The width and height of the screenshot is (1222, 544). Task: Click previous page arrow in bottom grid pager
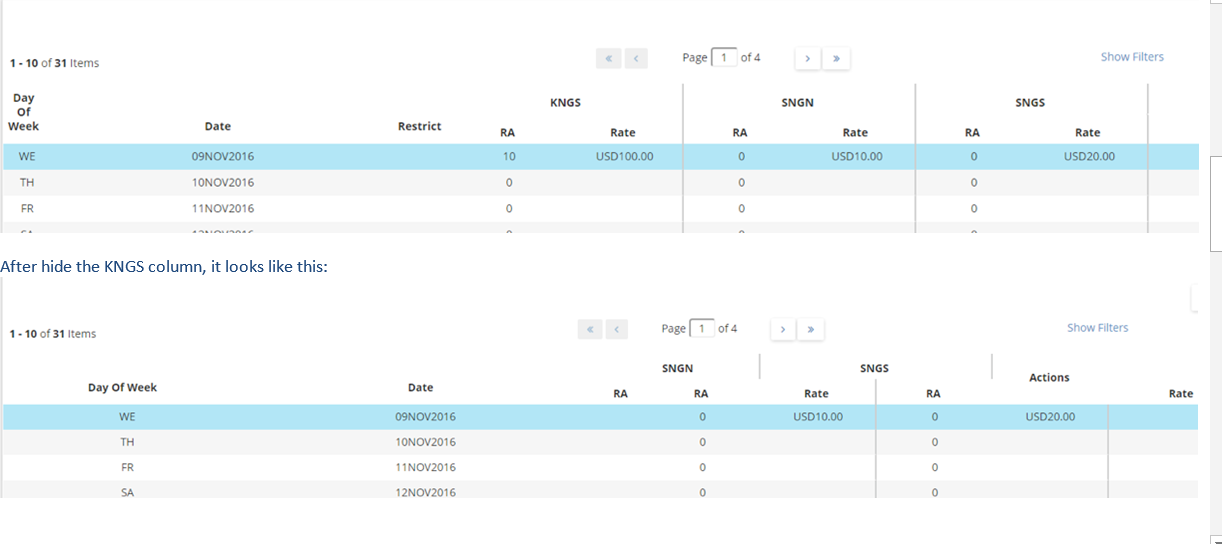(616, 329)
